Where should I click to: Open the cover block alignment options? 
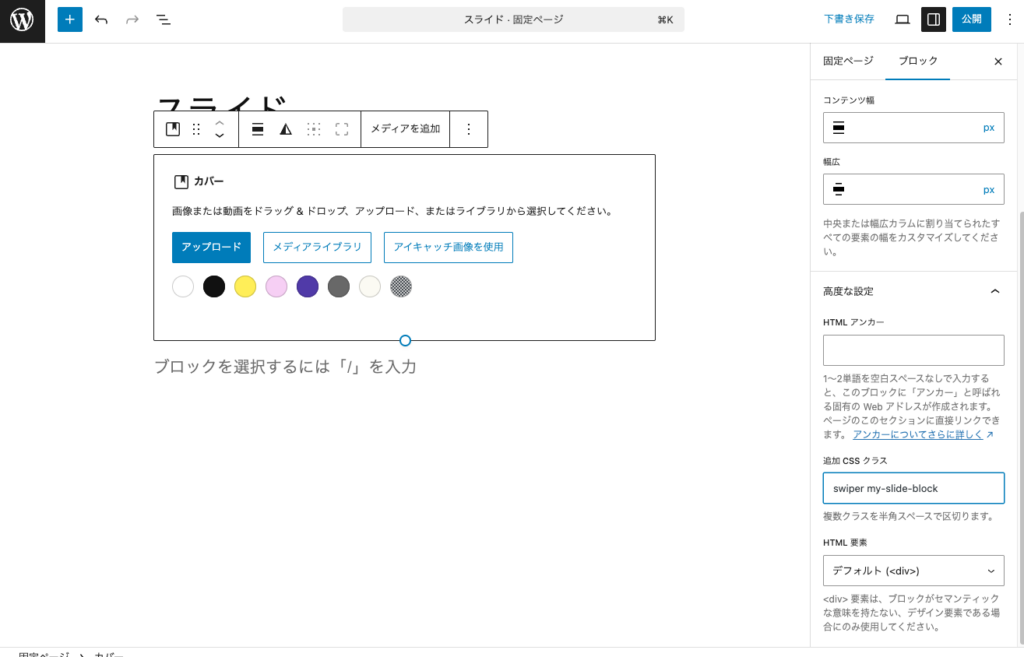coord(257,128)
